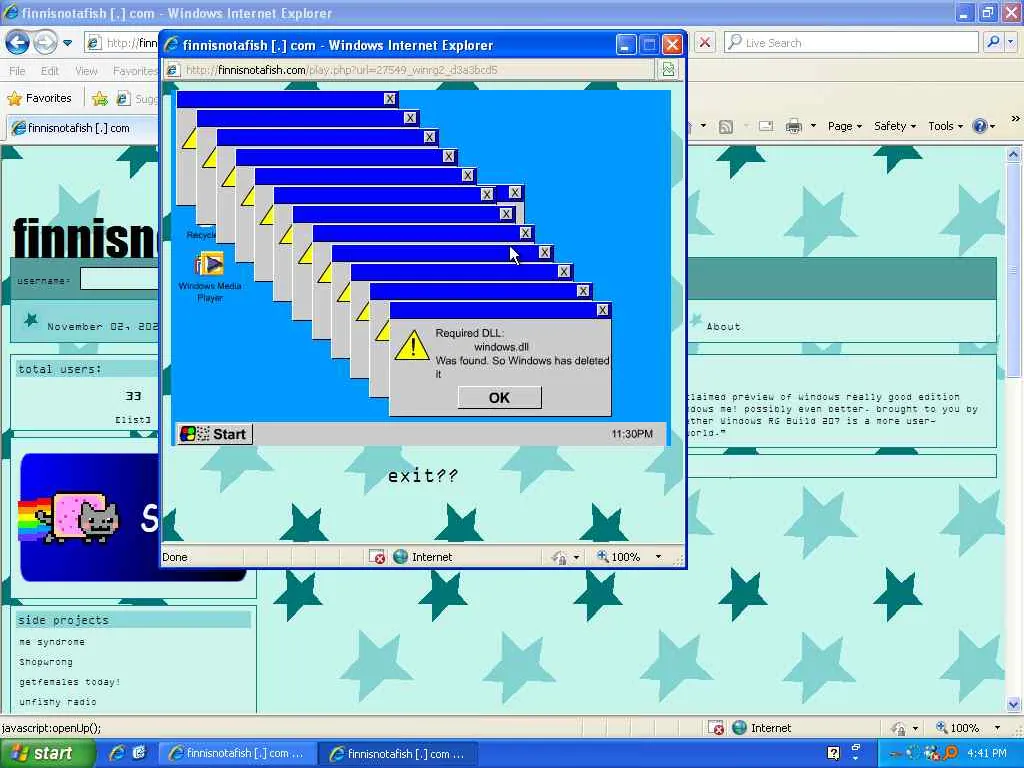Click the yellow warning icon in dialog
The image size is (1024, 768).
(412, 345)
